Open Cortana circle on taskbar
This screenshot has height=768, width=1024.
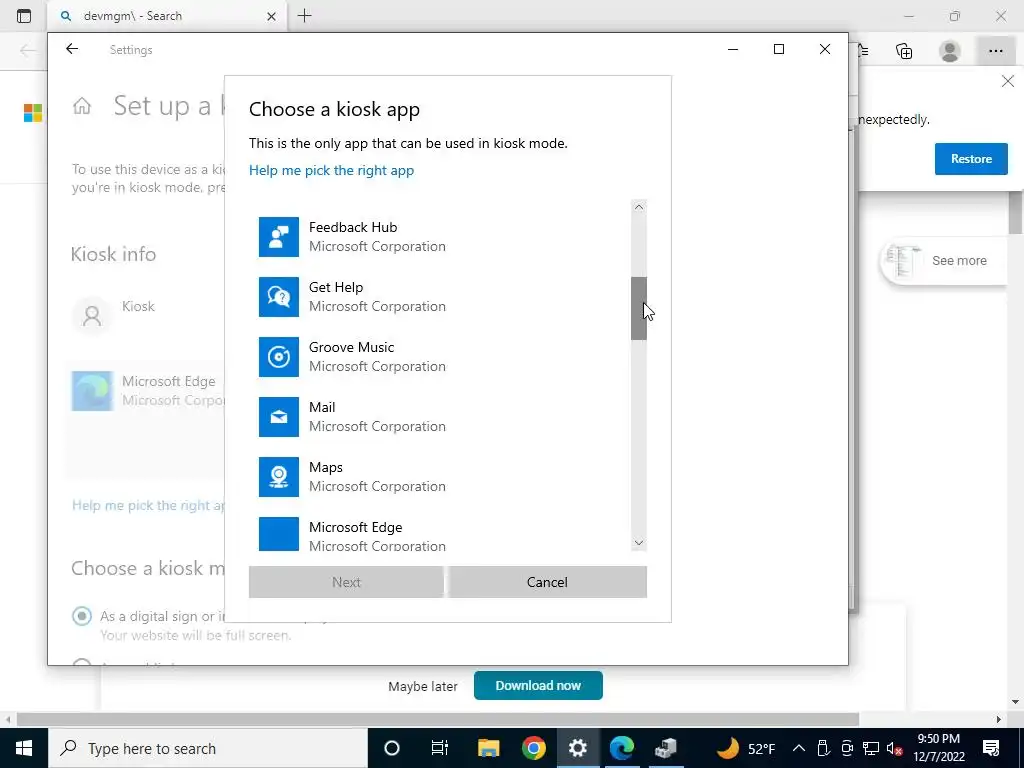(392, 748)
